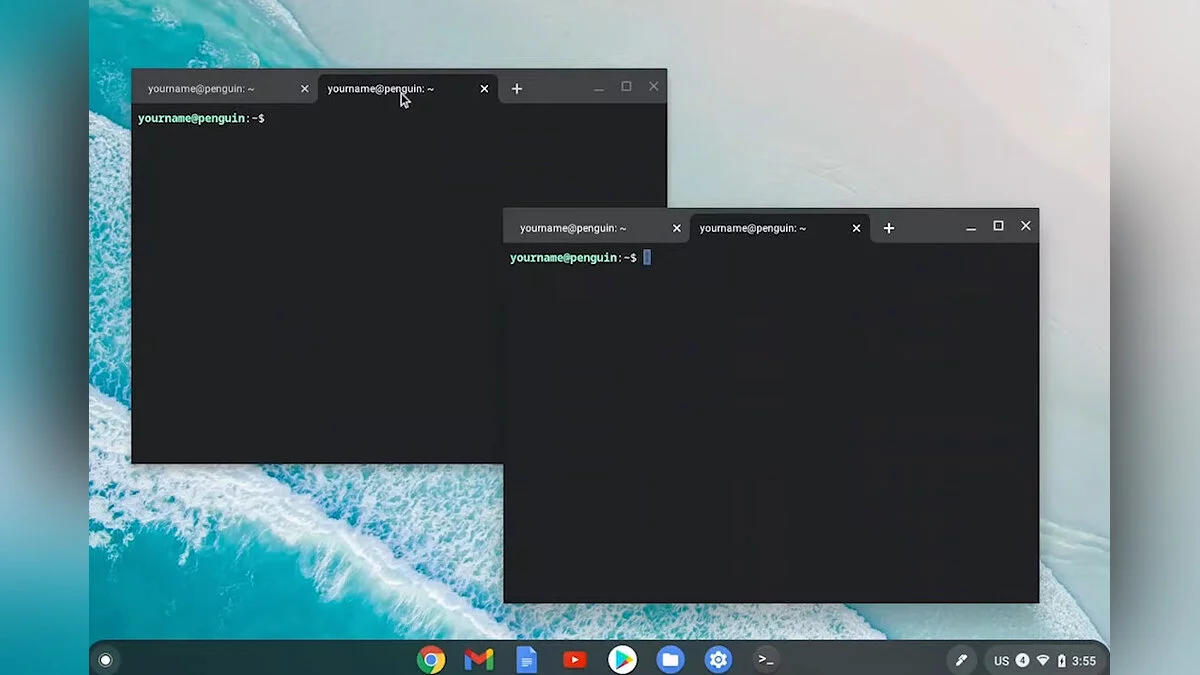Open the launcher circle button

[x=105, y=660]
